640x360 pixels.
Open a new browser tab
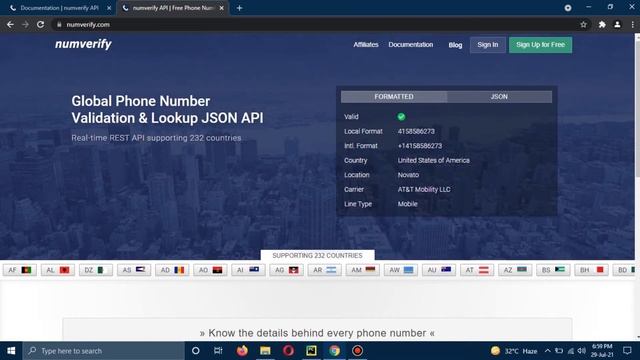click(x=240, y=8)
